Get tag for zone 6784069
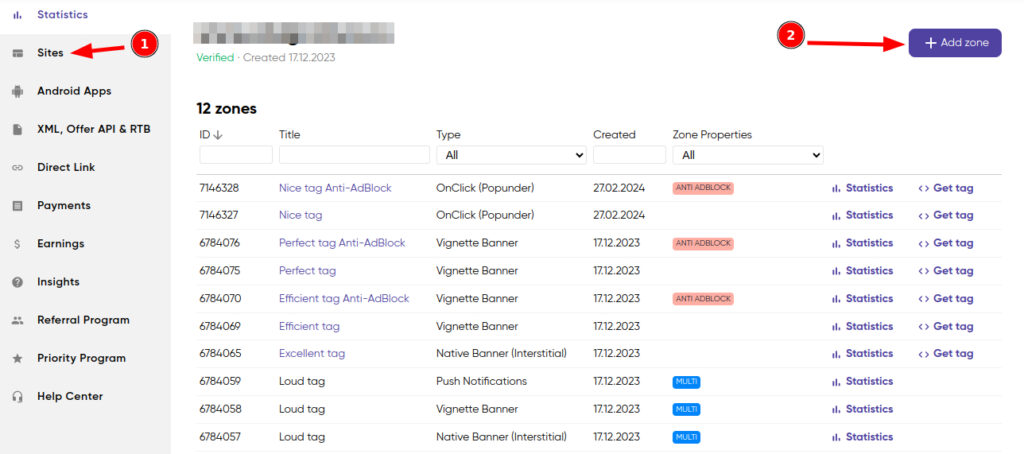This screenshot has width=1024, height=454. coord(946,326)
